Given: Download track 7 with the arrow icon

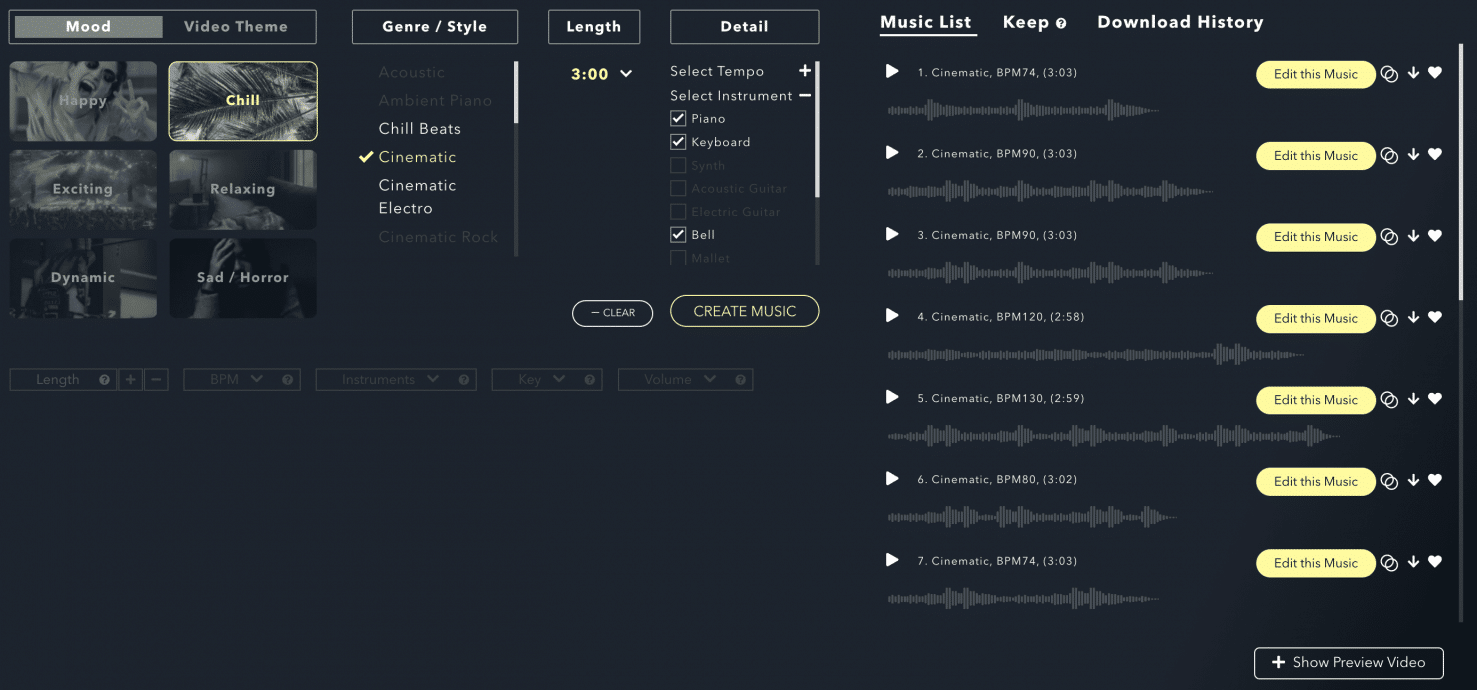Looking at the screenshot, I should [1413, 562].
